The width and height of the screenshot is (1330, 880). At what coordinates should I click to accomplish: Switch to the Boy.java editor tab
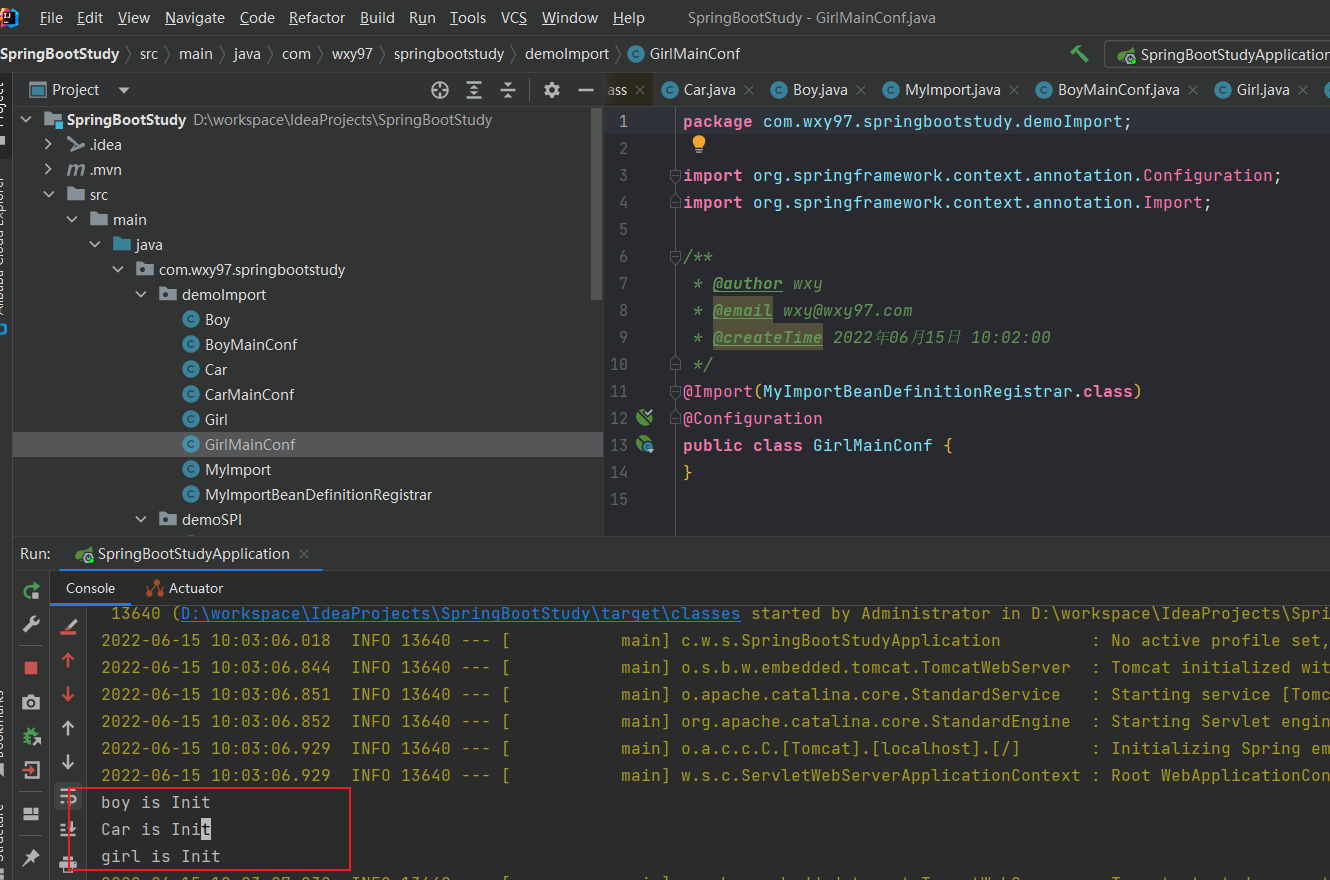coord(819,90)
